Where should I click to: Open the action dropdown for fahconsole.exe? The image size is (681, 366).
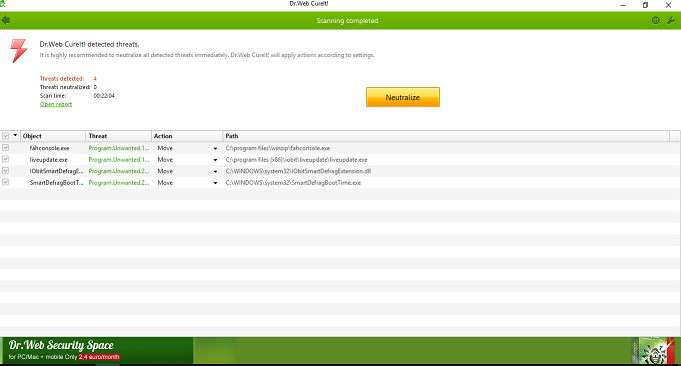tap(215, 148)
